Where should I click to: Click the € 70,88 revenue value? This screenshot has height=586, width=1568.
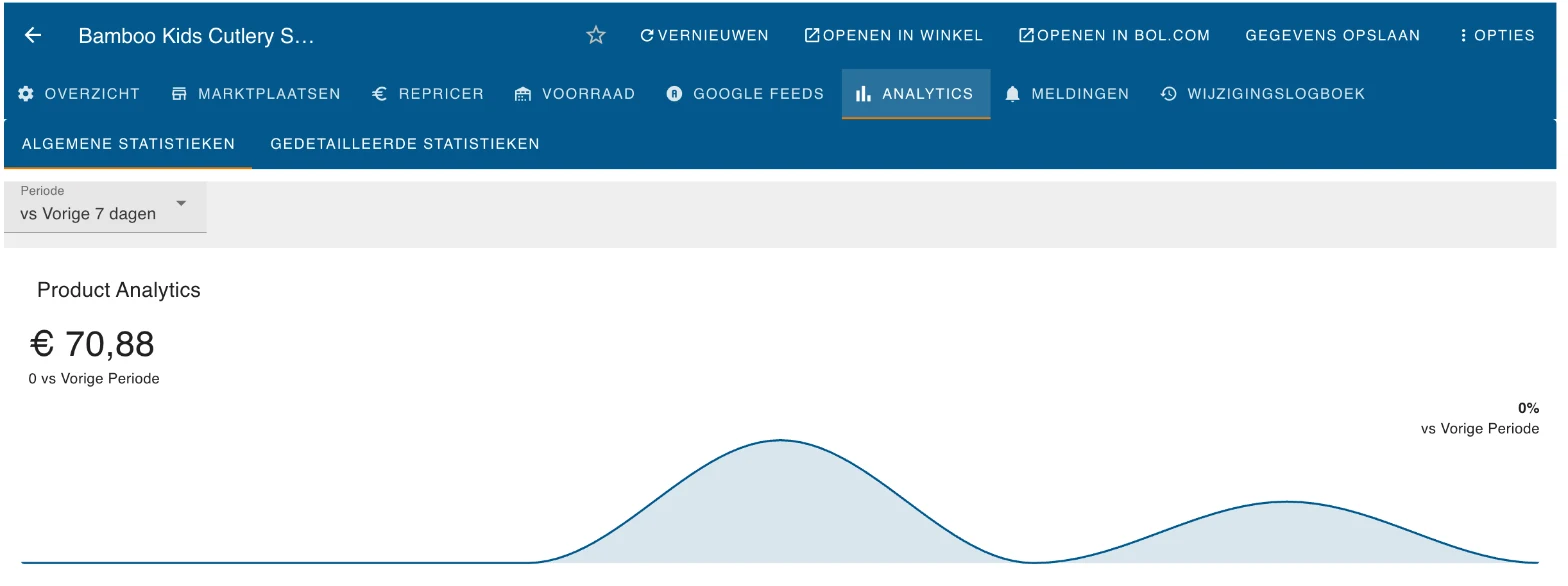(x=92, y=344)
